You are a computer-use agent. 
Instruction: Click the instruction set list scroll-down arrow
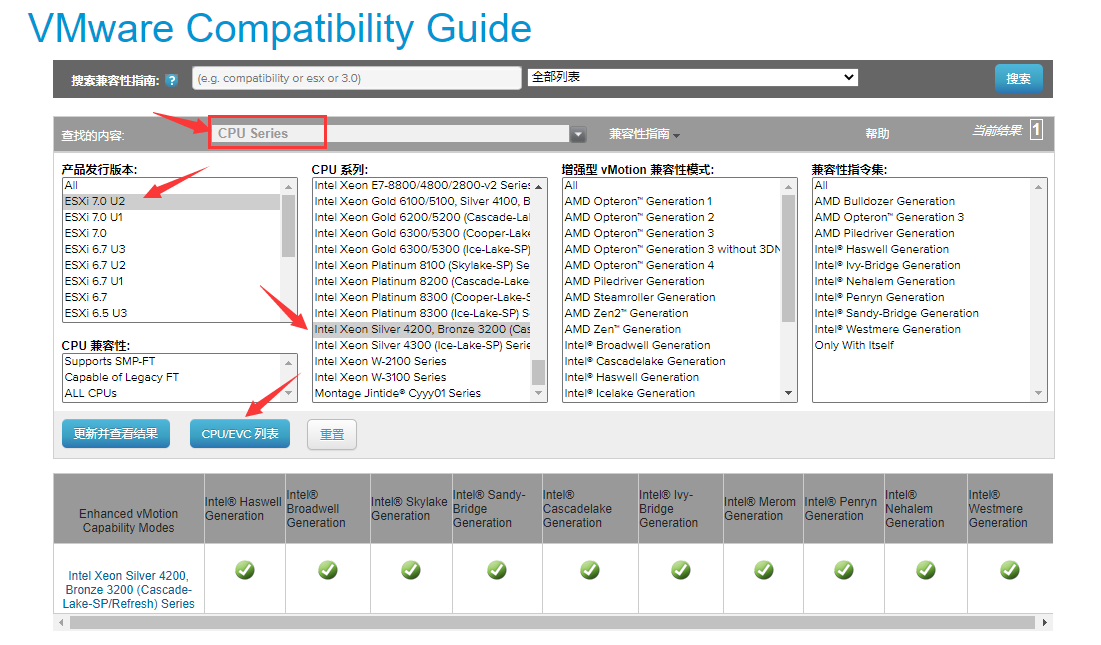click(x=1039, y=394)
